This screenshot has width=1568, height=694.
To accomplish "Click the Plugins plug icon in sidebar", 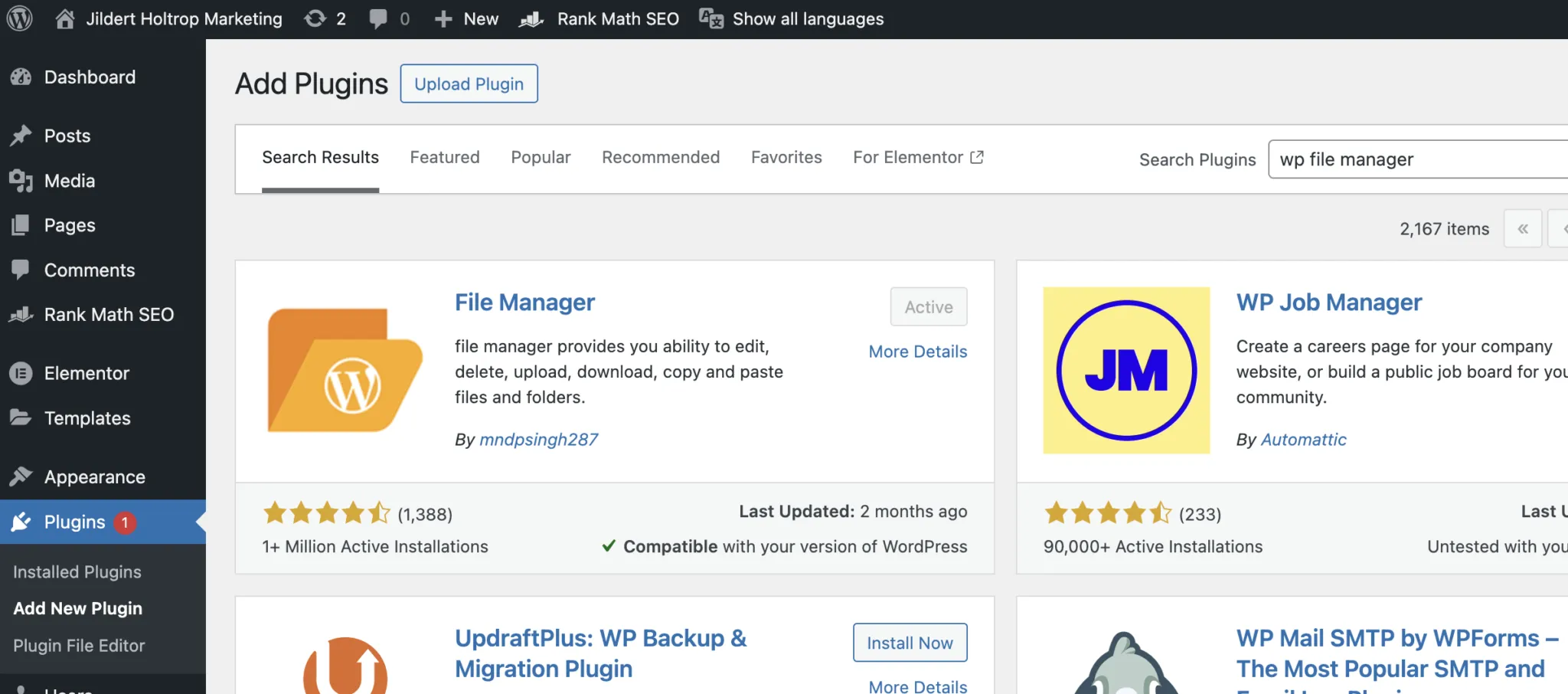I will tap(21, 522).
